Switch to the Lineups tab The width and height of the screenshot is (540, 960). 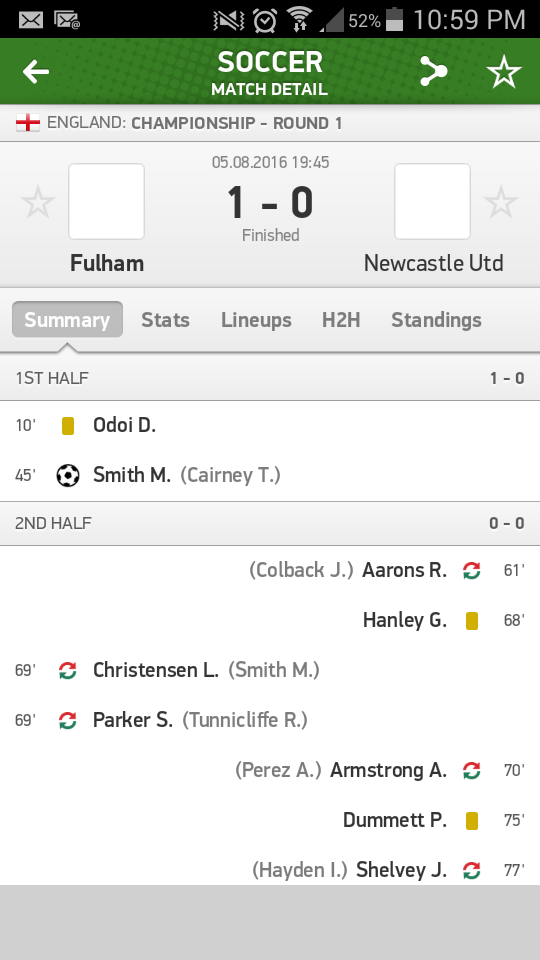tap(256, 320)
